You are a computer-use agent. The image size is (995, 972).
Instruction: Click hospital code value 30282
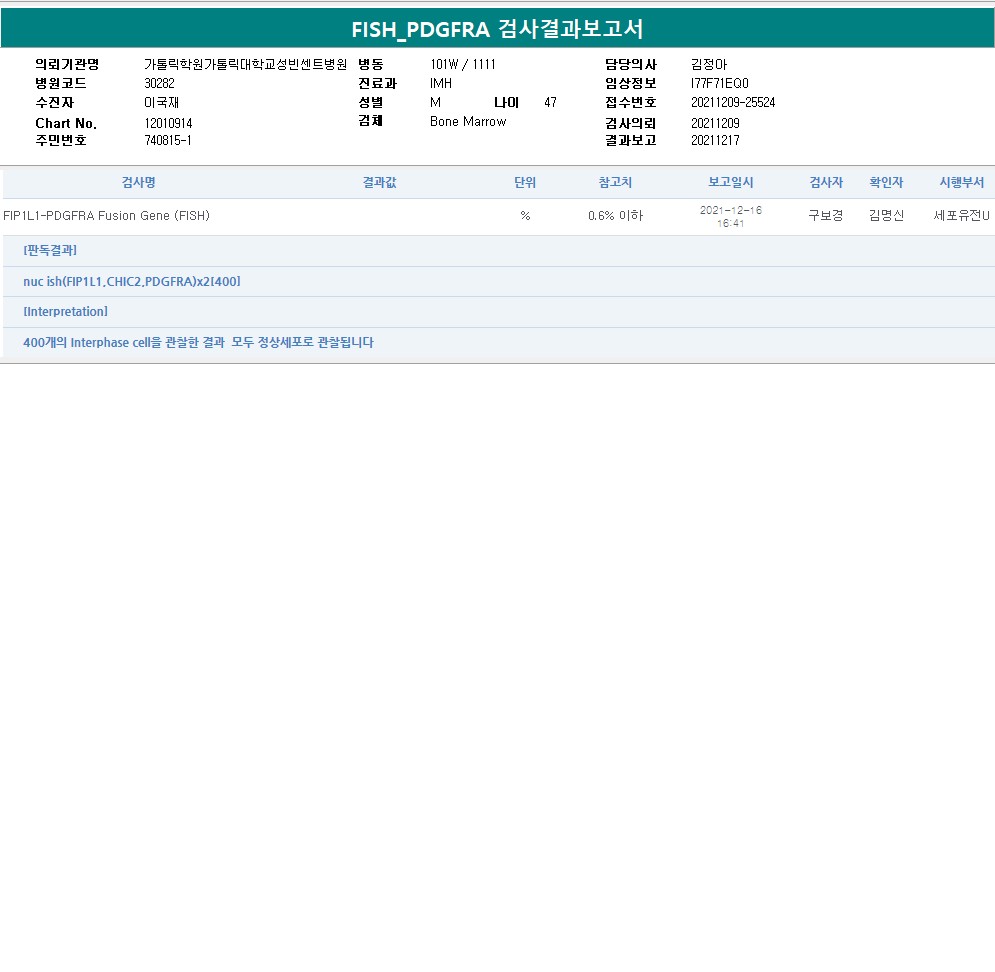[x=159, y=83]
